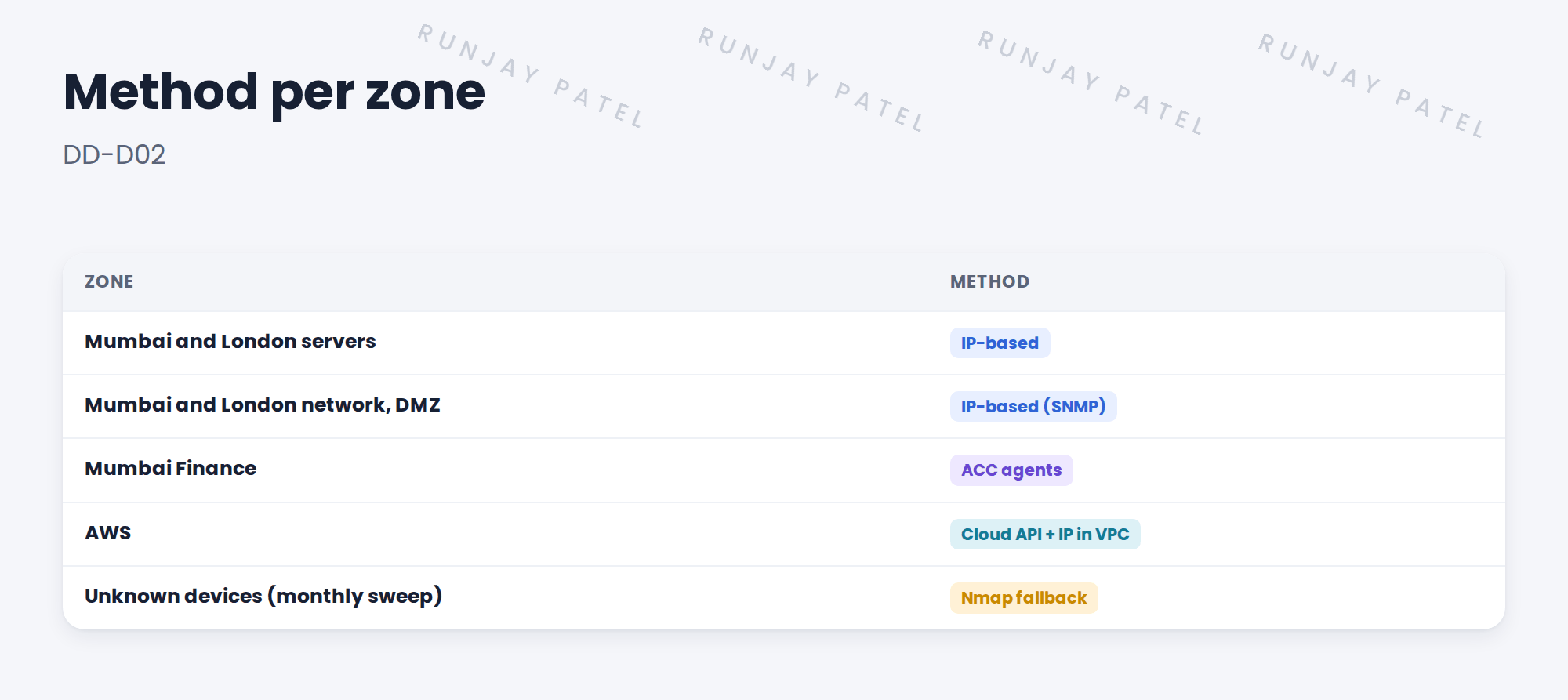Click the DD-D02 subtitle text
This screenshot has height=700, width=1568.
(x=114, y=155)
